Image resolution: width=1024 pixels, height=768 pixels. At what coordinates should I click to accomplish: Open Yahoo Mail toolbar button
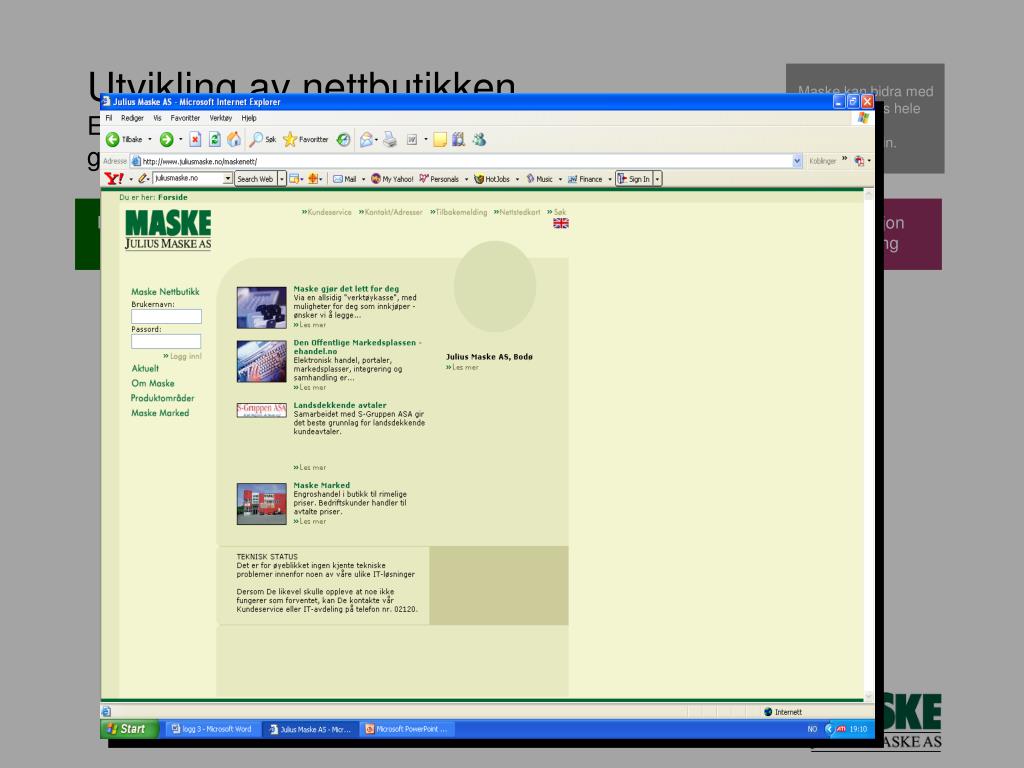(x=345, y=179)
